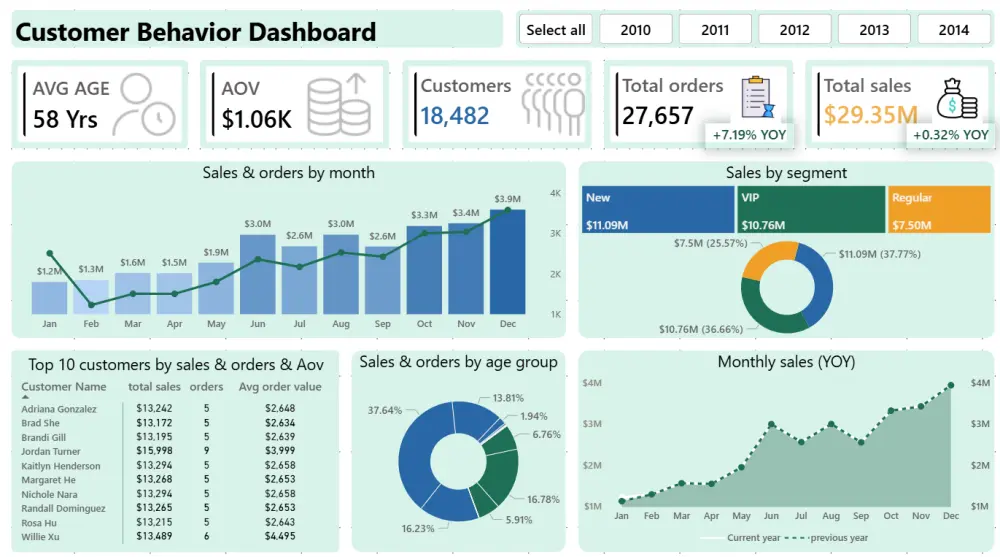Click the October bar labeled $3.3M
1000x557 pixels.
(x=424, y=270)
